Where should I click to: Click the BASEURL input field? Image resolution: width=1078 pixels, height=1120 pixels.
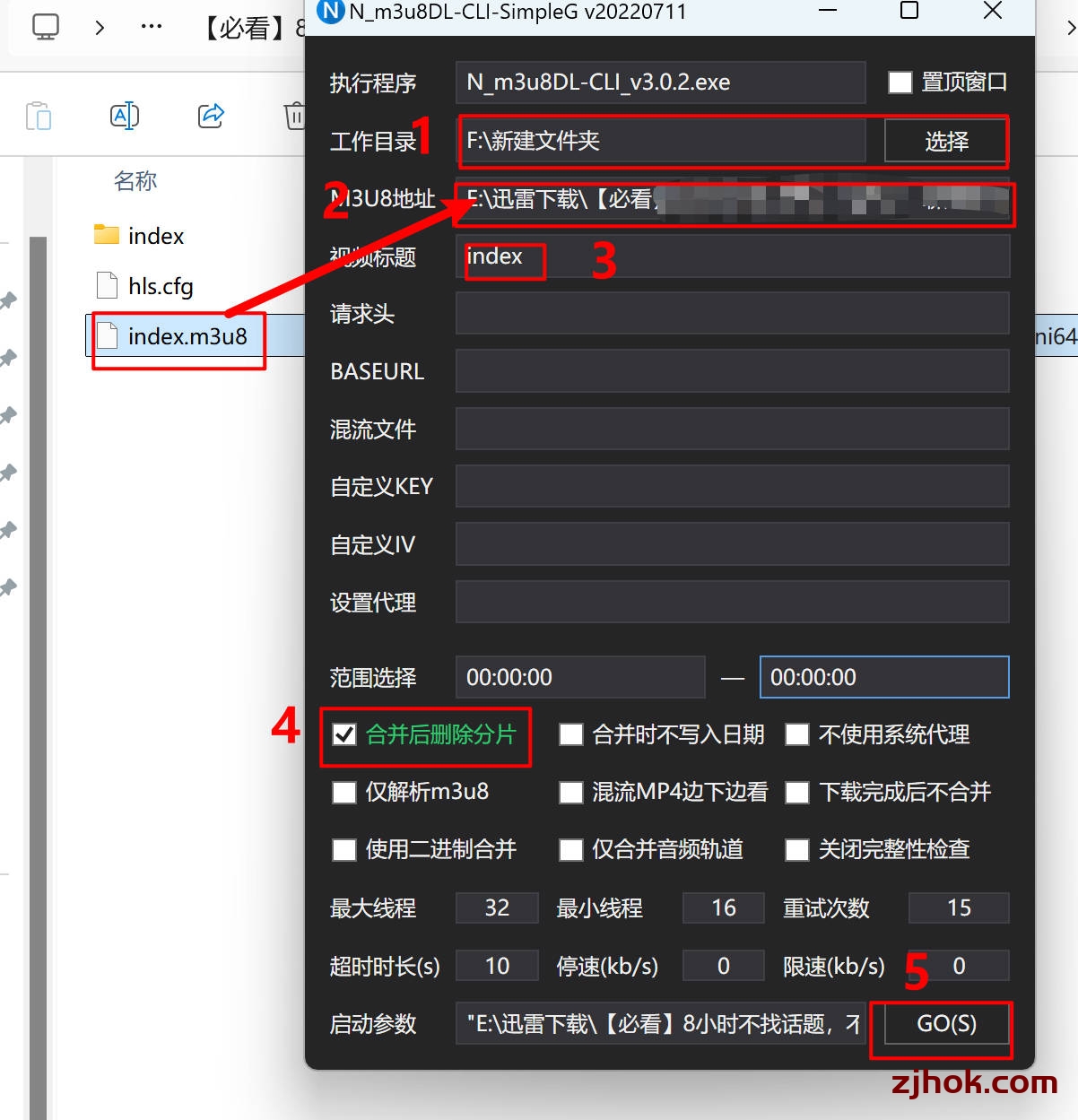[x=733, y=371]
